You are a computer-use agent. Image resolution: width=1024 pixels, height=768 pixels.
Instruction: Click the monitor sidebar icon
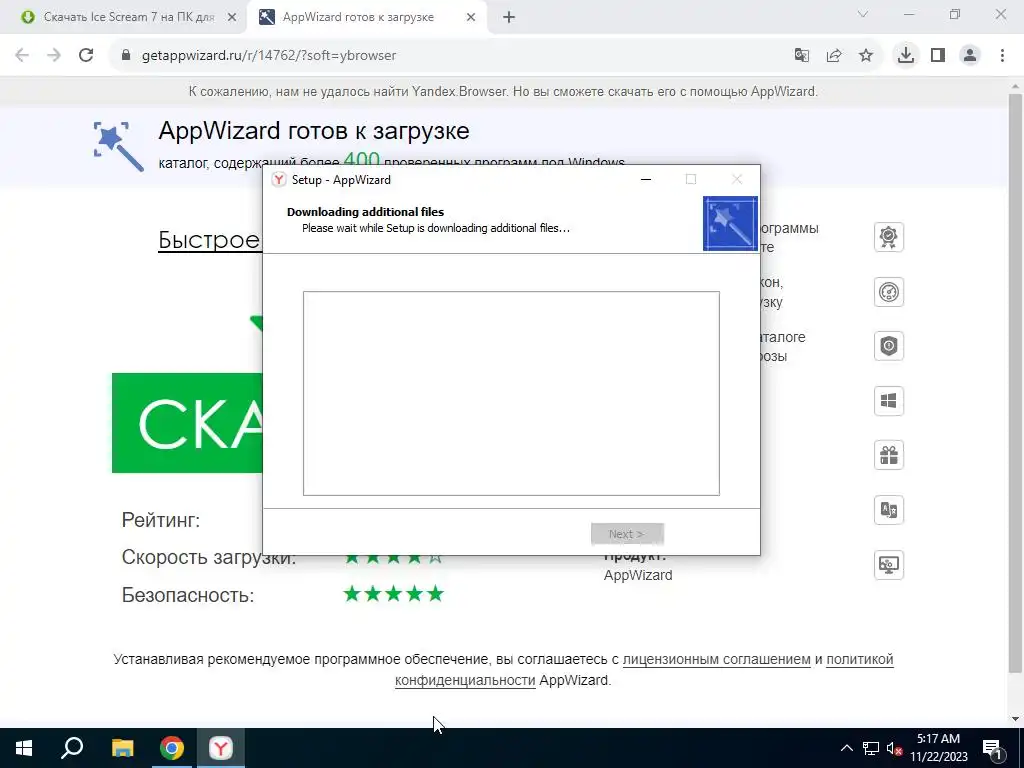point(889,565)
